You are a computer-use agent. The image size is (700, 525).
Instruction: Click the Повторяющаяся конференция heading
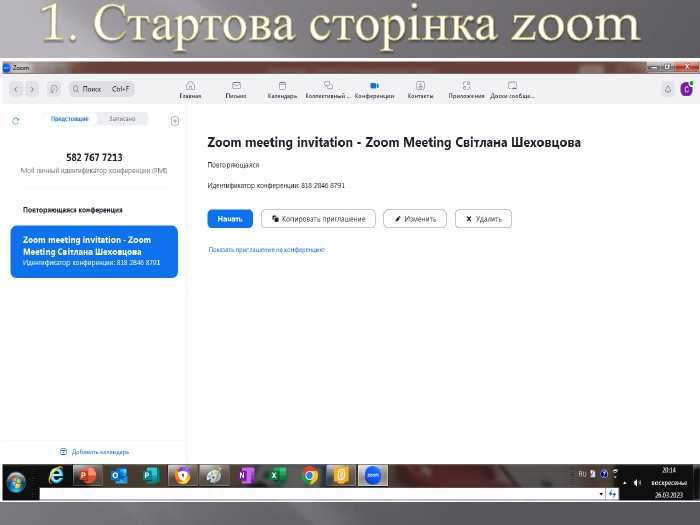[x=73, y=210]
